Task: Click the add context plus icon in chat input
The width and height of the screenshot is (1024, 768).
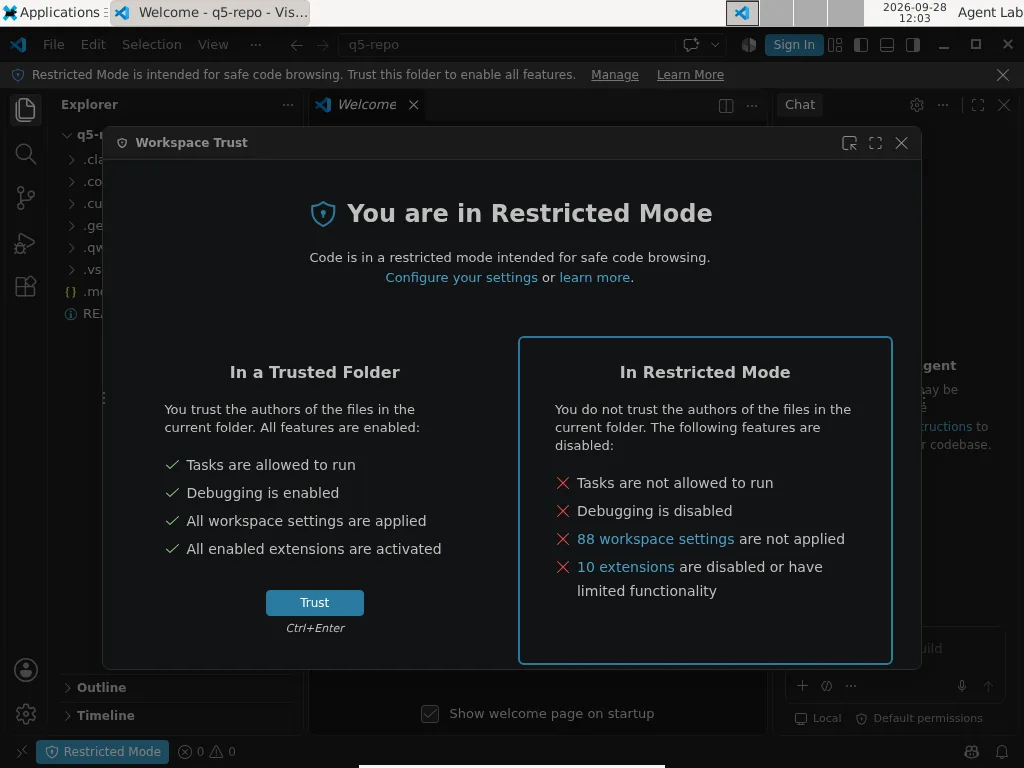Action: point(803,686)
